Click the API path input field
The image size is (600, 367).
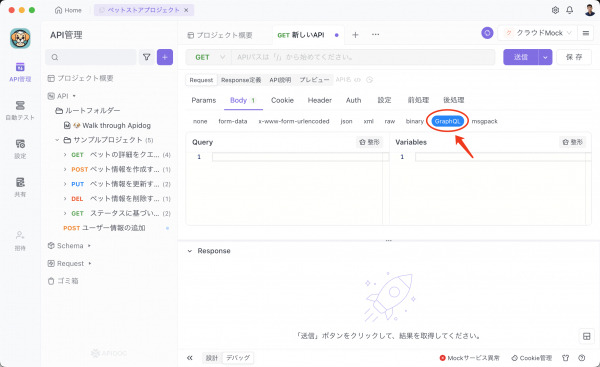(x=363, y=57)
